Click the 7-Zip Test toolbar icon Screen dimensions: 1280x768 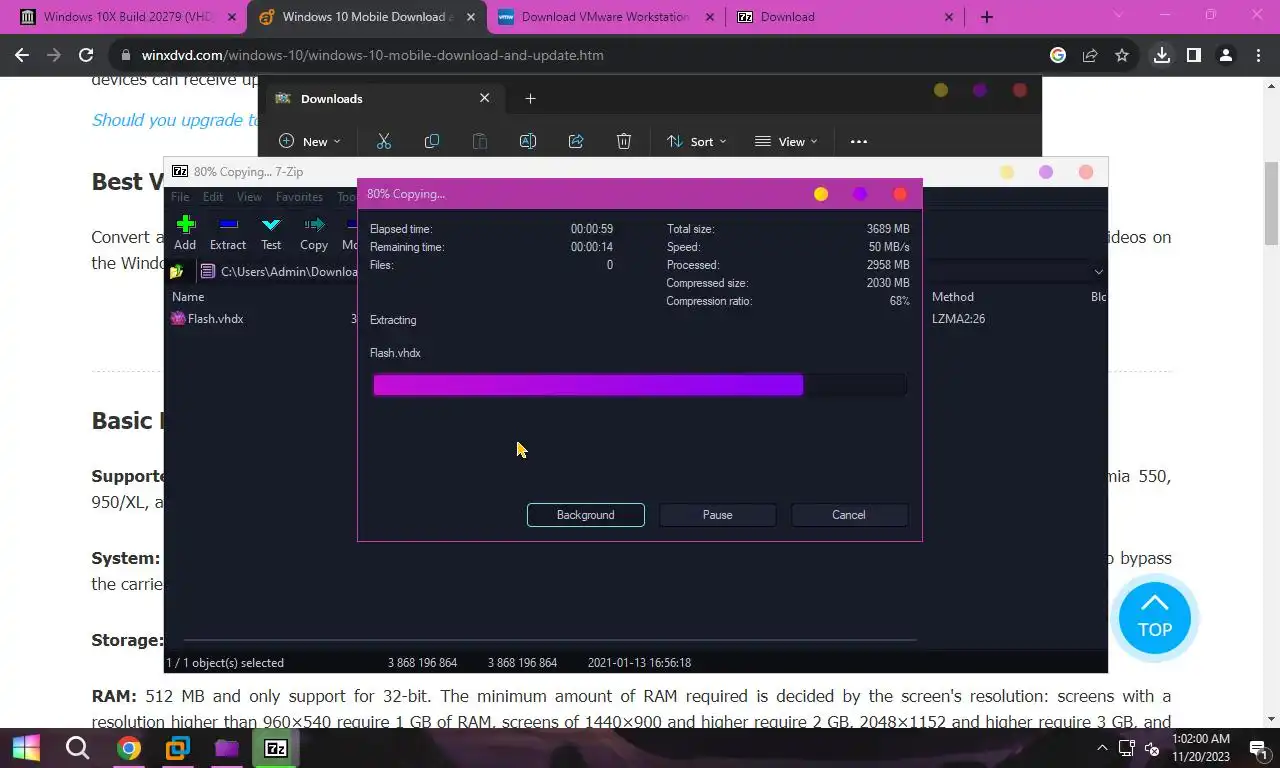coord(271,234)
